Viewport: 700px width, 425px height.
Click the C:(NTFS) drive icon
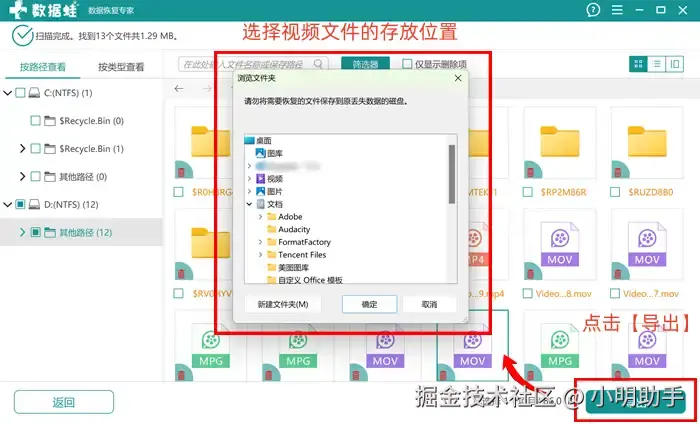coord(34,93)
